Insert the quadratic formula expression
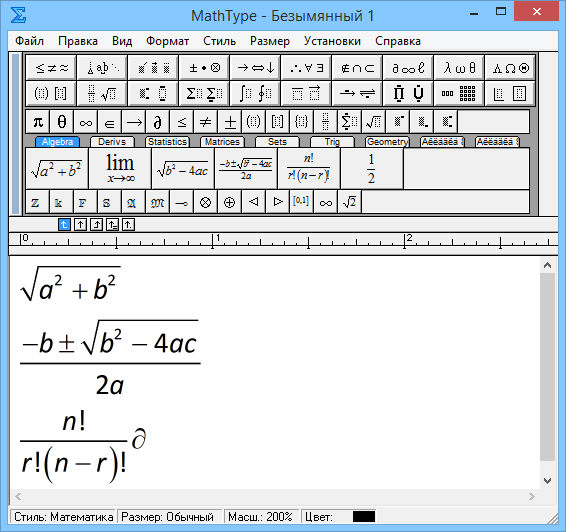 (246, 168)
